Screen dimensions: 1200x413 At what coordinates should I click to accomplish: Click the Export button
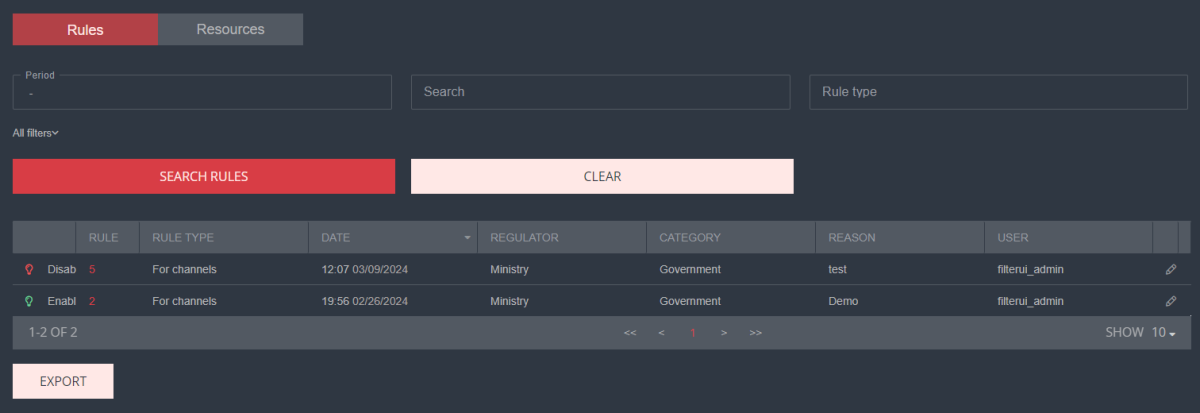63,381
